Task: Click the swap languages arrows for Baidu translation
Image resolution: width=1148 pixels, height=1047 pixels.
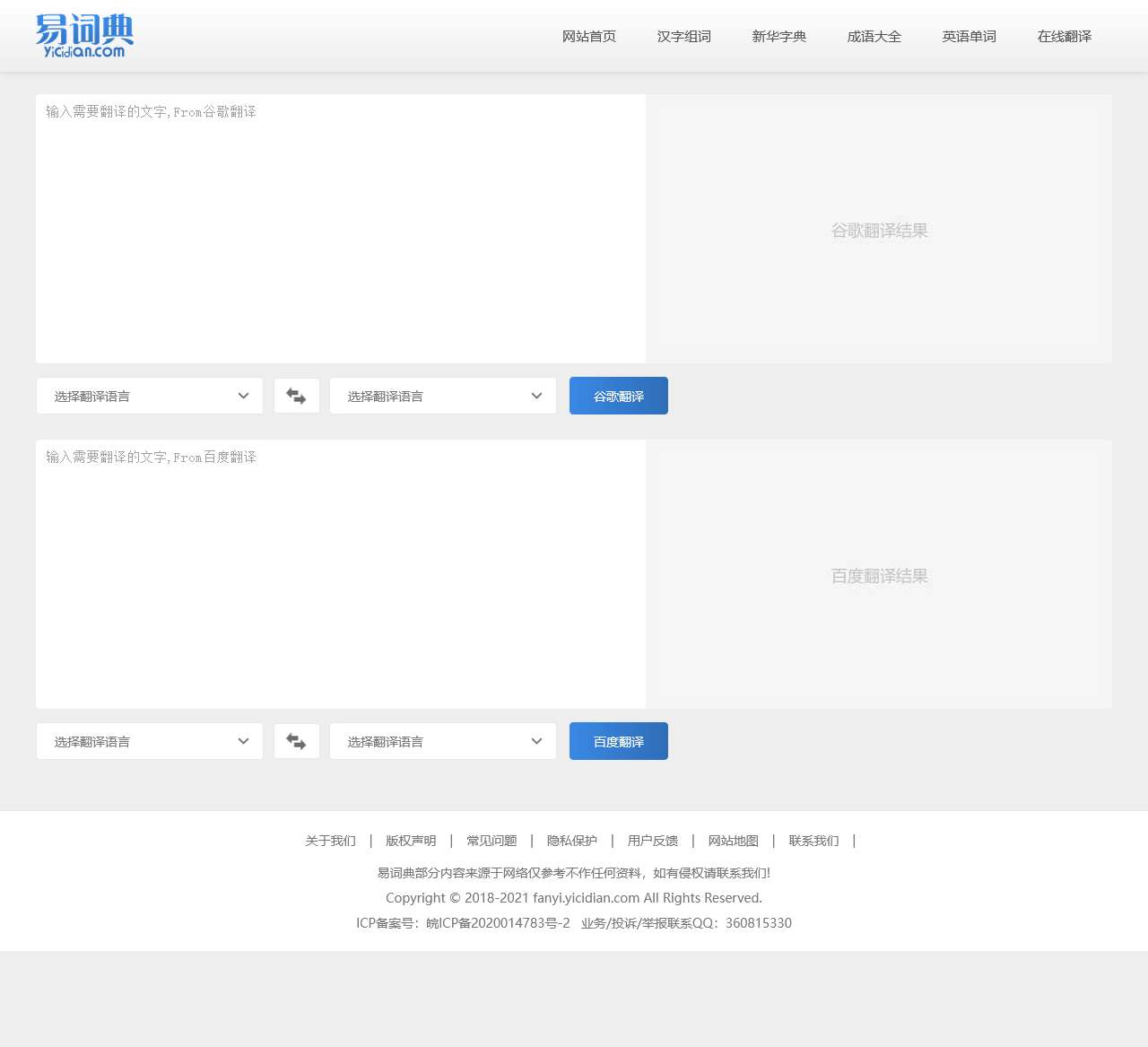Action: pos(297,741)
